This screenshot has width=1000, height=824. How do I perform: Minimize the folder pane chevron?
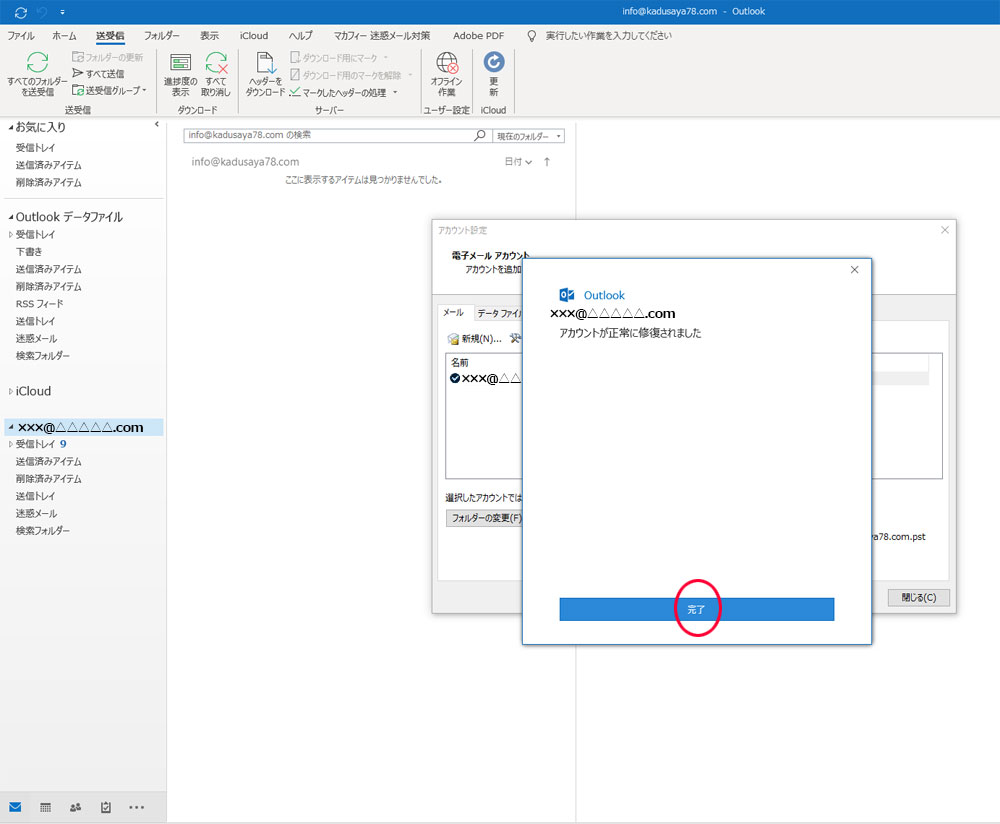[x=157, y=124]
